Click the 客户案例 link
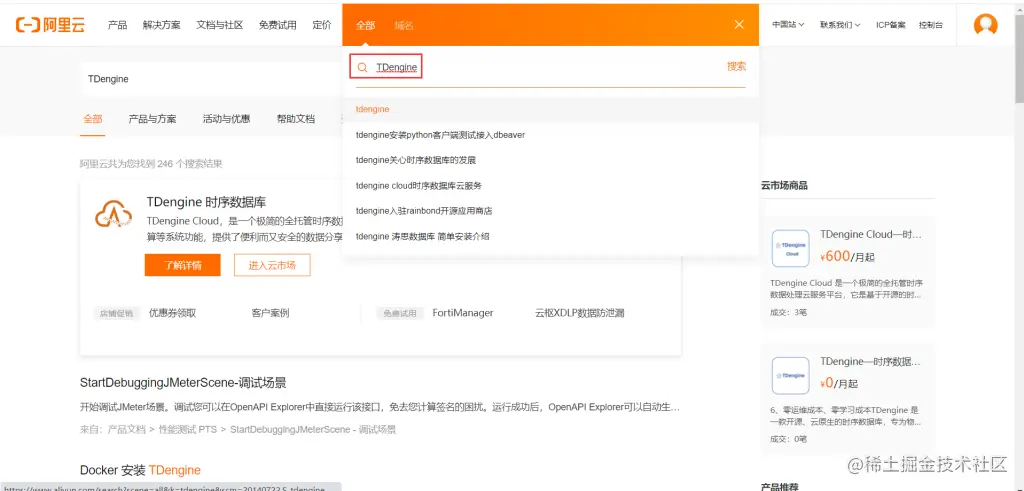This screenshot has width=1024, height=491. 270,313
